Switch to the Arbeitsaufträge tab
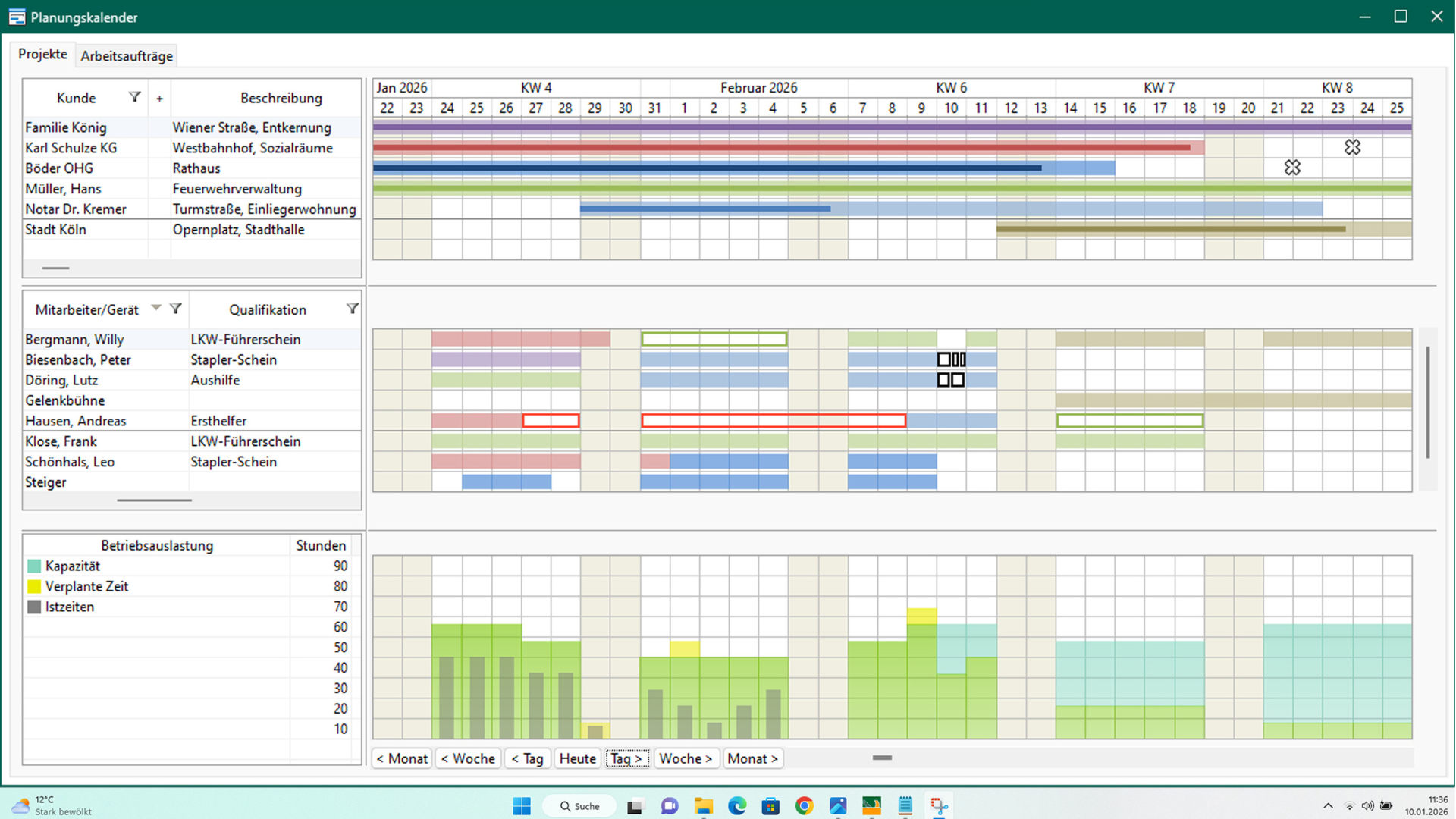 127,56
